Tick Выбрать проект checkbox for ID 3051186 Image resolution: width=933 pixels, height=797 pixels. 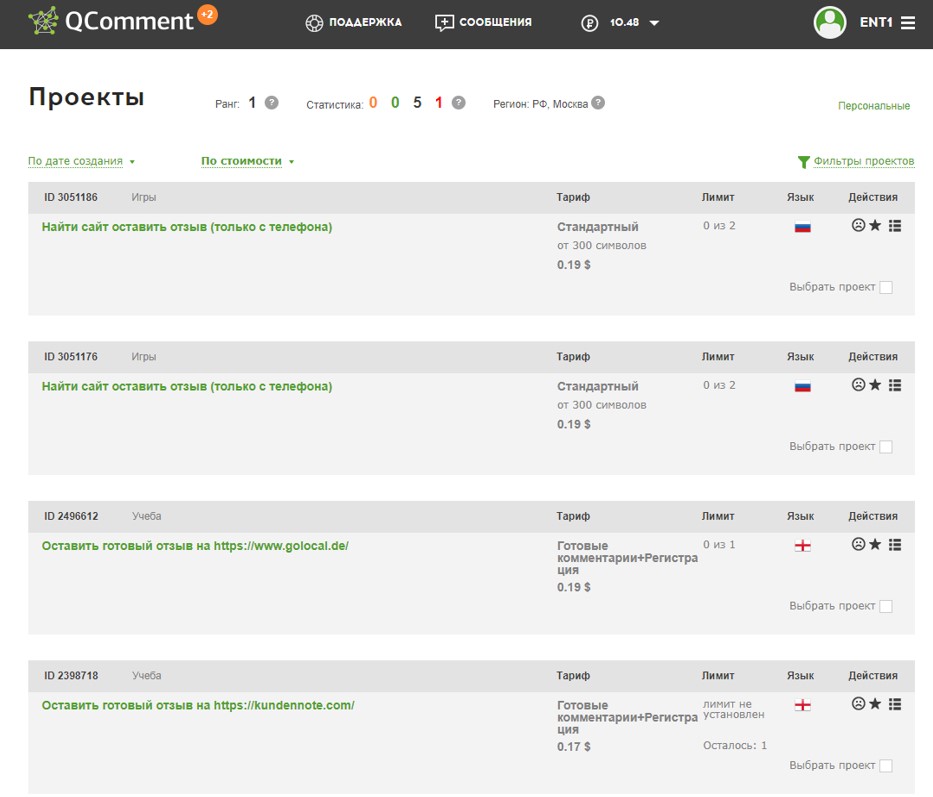[x=885, y=287]
